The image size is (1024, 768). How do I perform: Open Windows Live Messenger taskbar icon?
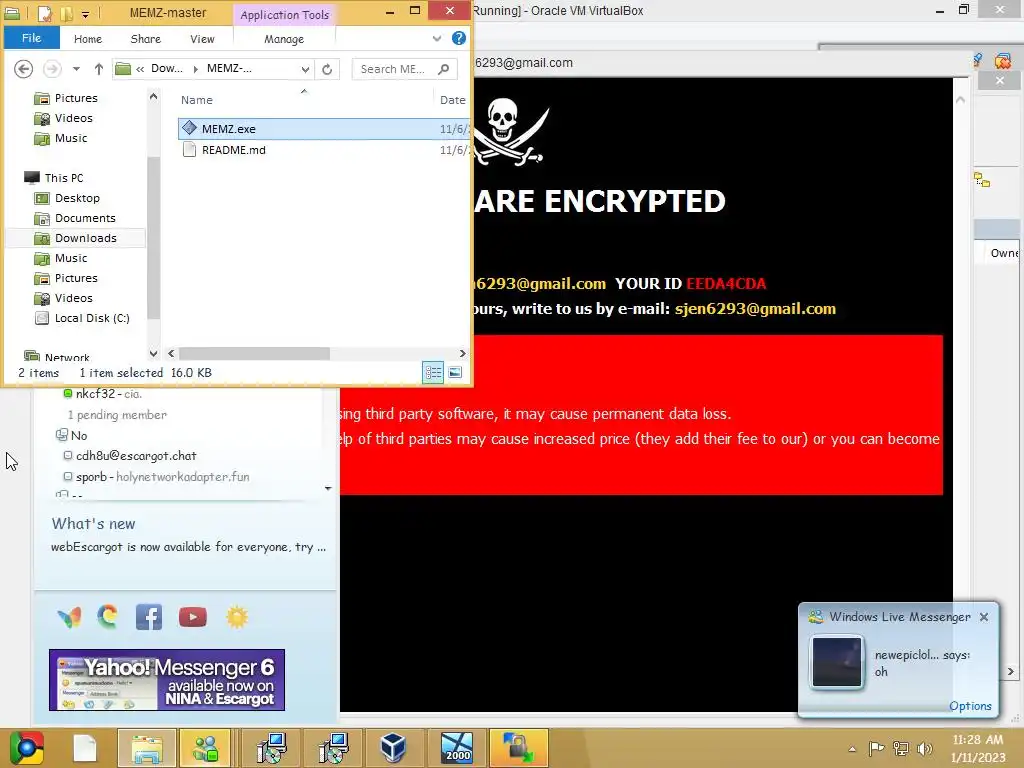[x=206, y=748]
